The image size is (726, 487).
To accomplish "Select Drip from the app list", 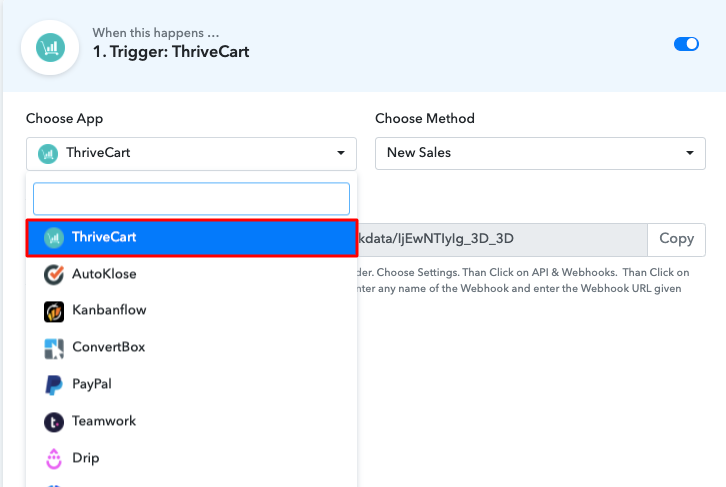I will (192, 458).
